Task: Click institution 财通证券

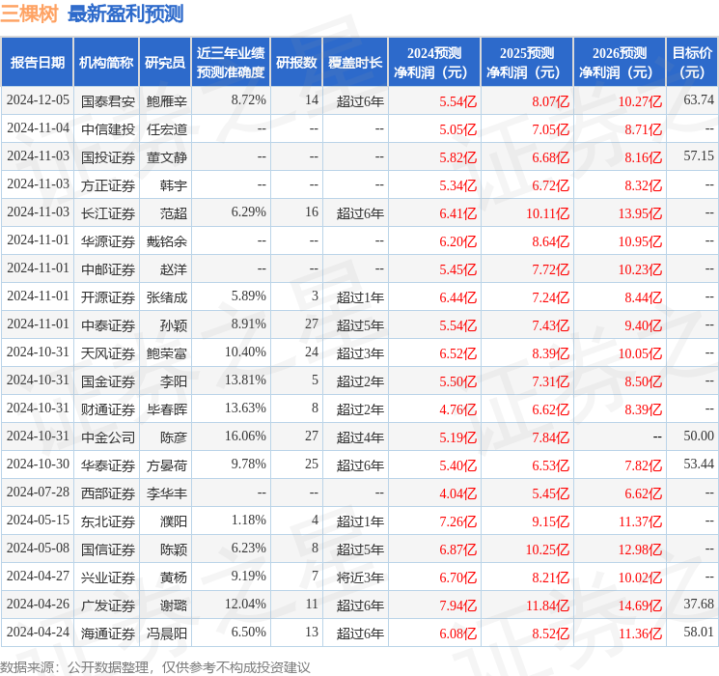Action: tap(108, 410)
